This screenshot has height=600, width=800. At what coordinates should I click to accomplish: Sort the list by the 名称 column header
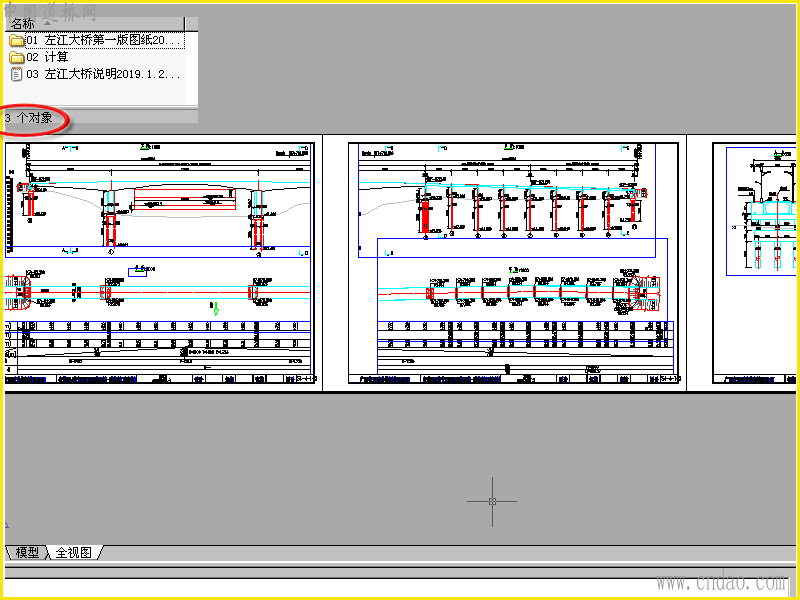click(94, 23)
